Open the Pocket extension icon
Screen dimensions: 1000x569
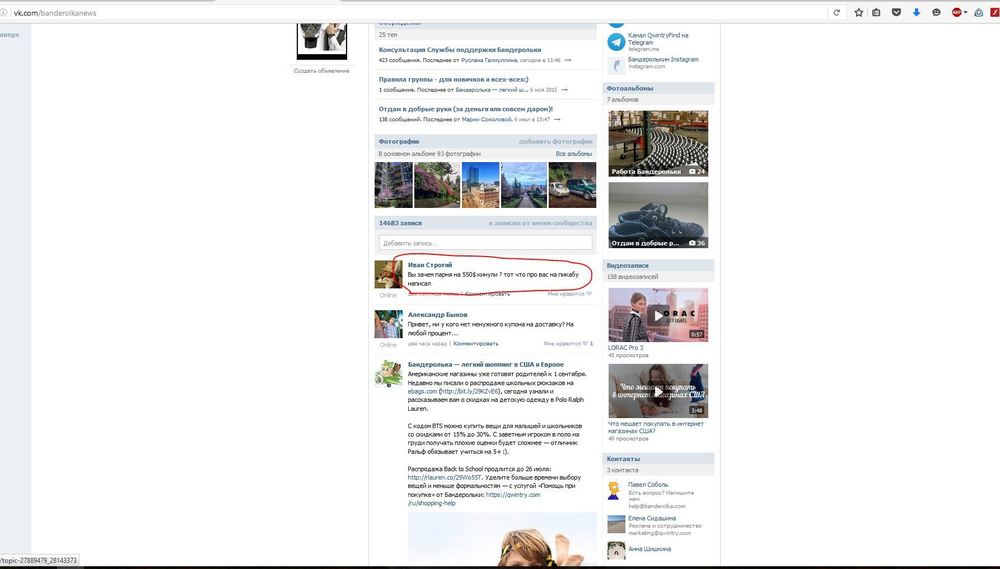(897, 12)
